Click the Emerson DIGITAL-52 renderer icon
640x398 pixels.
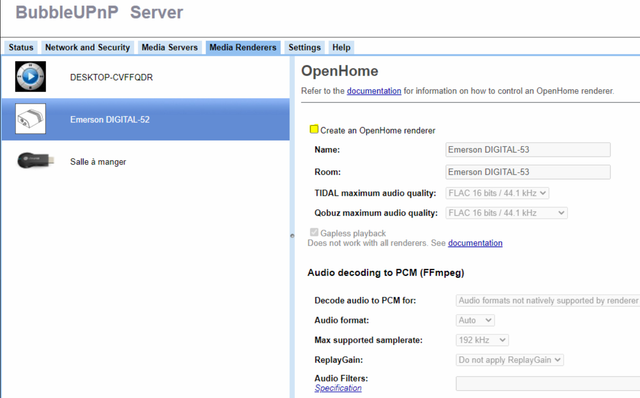point(31,119)
